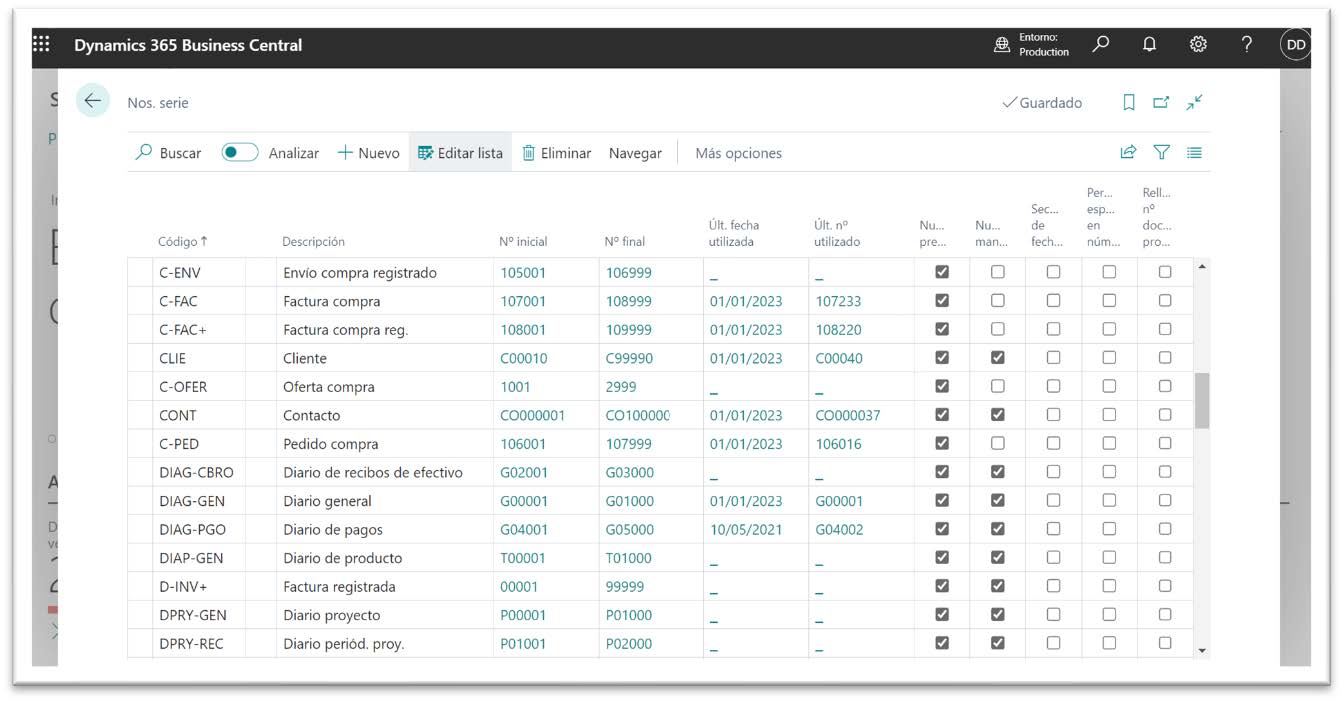Click the Pedido compra description
Image resolution: width=1343 pixels, height=702 pixels.
tap(330, 444)
